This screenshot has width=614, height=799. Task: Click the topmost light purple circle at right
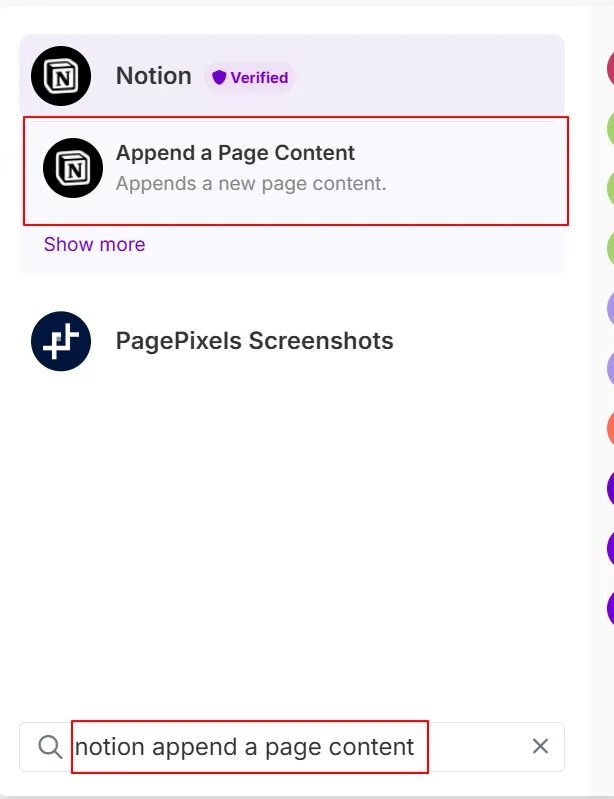[x=610, y=307]
